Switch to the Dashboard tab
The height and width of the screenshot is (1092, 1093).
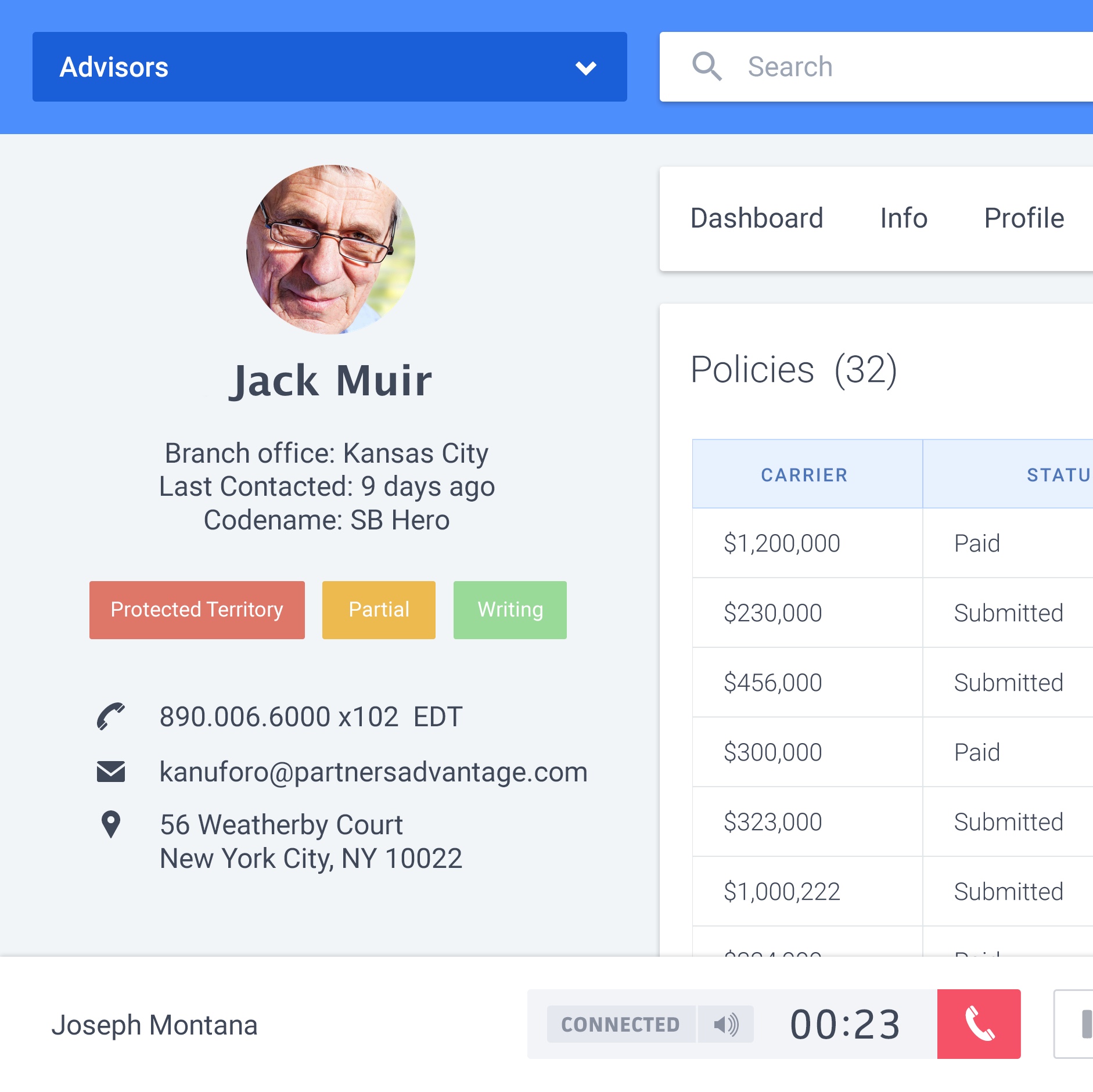[x=756, y=218]
